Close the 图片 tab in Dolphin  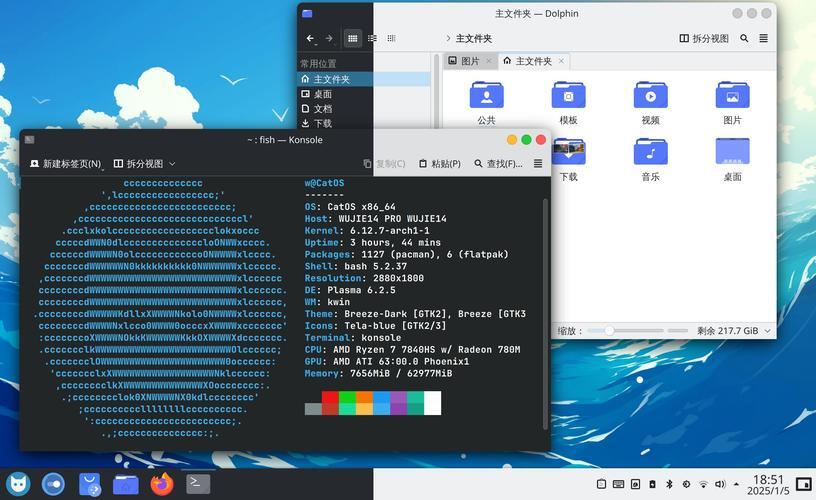(x=489, y=61)
